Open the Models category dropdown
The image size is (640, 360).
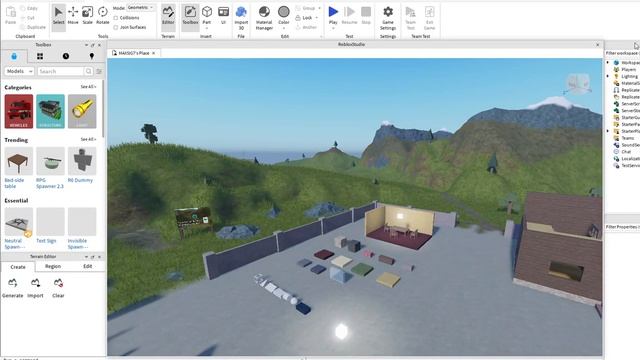coord(19,71)
